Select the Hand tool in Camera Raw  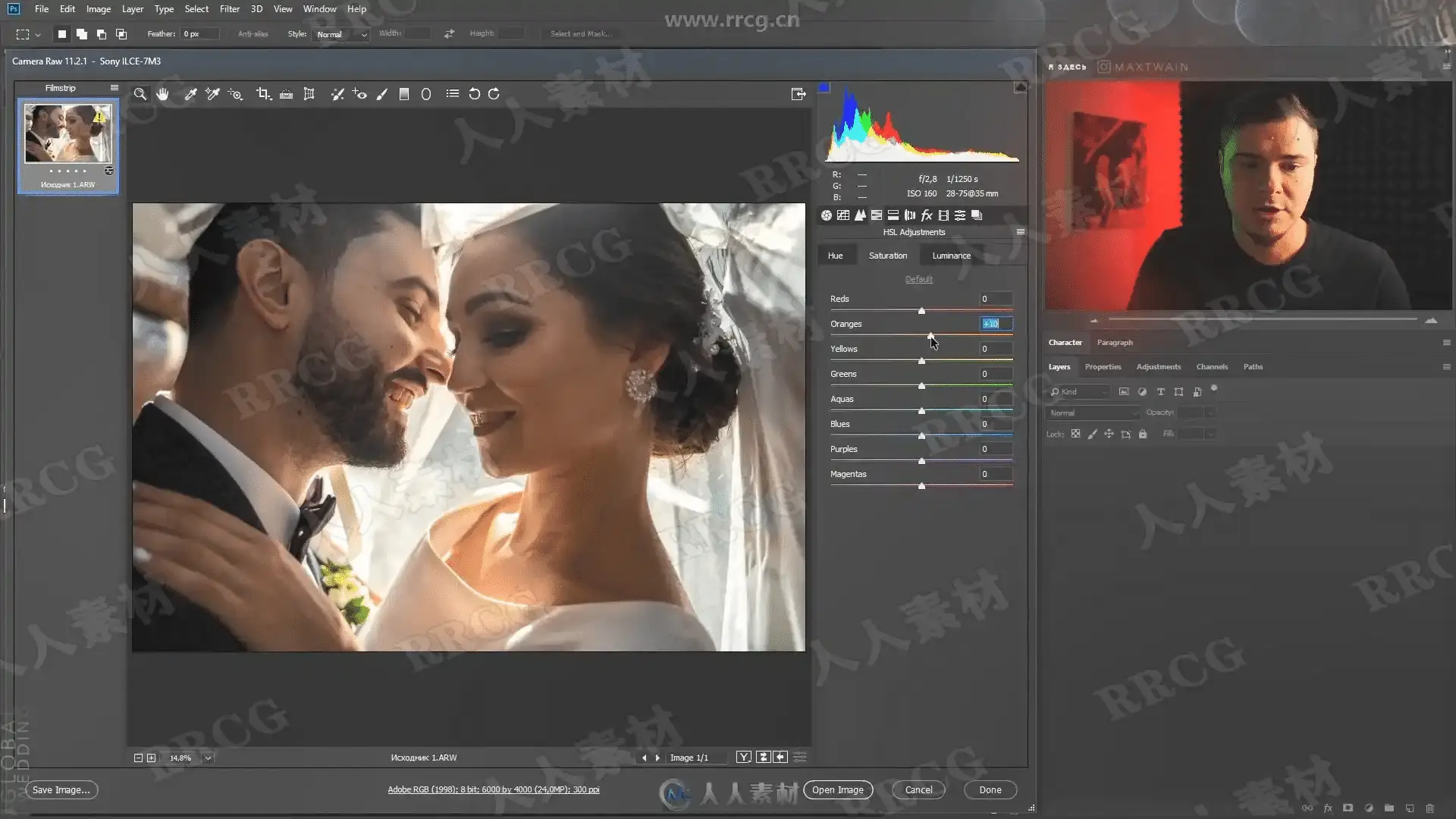(162, 94)
